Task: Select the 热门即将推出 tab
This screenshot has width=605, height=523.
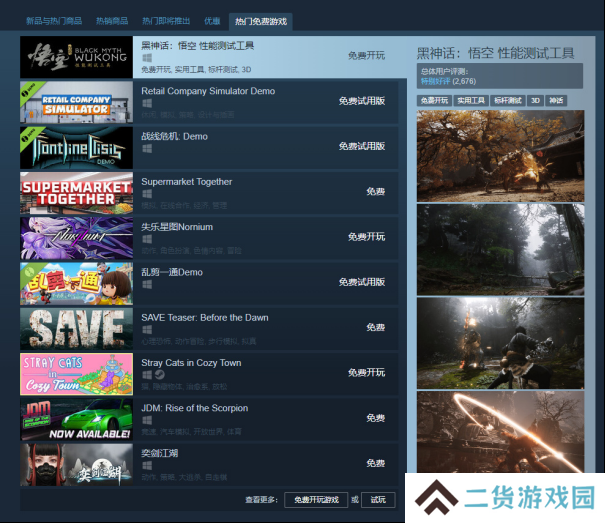Action: click(x=166, y=21)
